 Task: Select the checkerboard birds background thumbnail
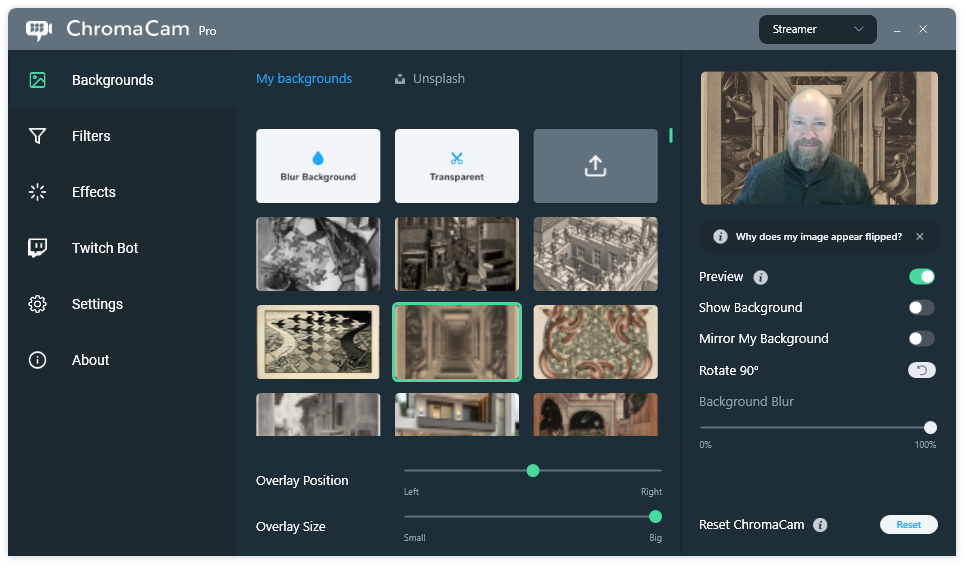[x=318, y=342]
